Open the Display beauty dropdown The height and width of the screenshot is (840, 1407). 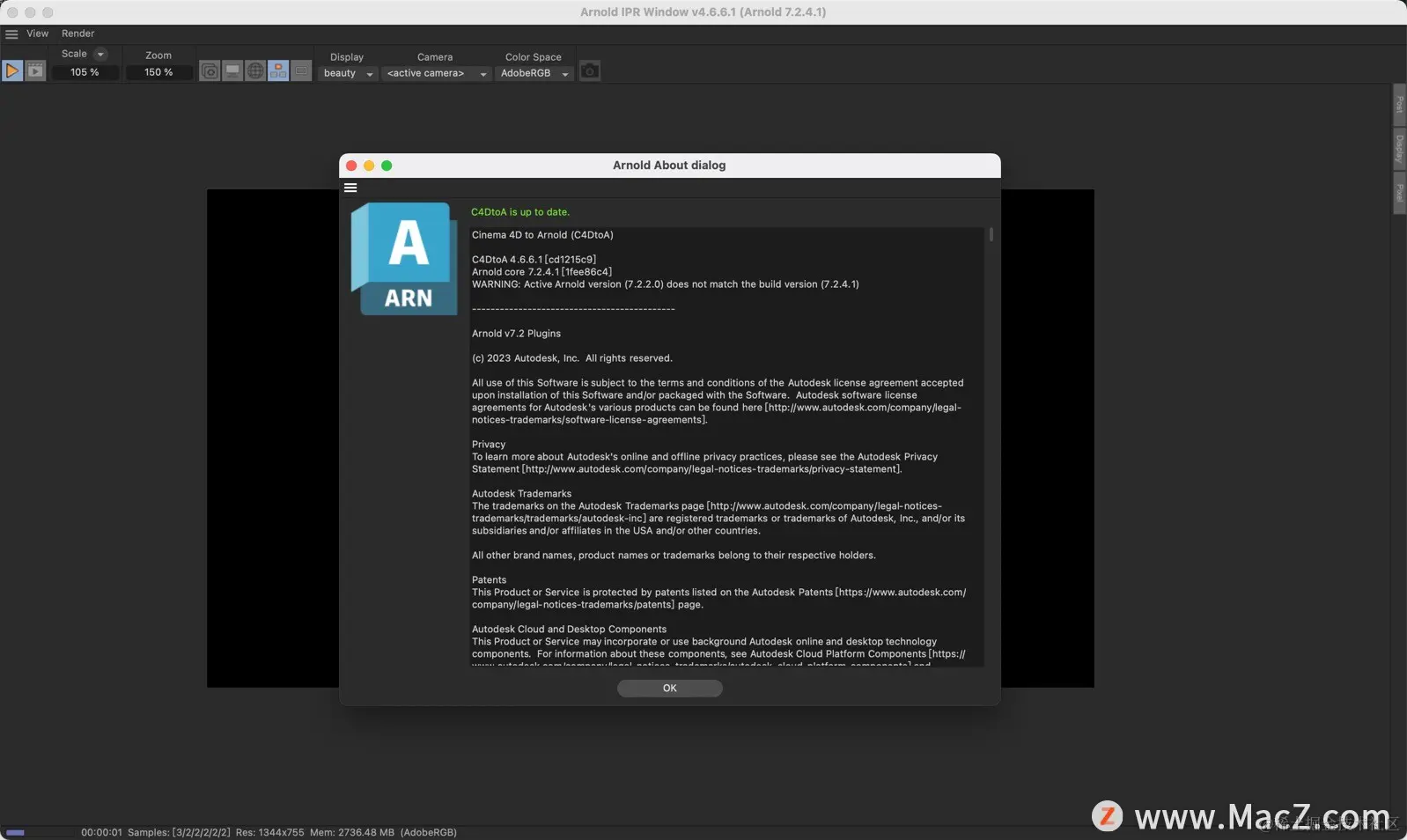(347, 73)
